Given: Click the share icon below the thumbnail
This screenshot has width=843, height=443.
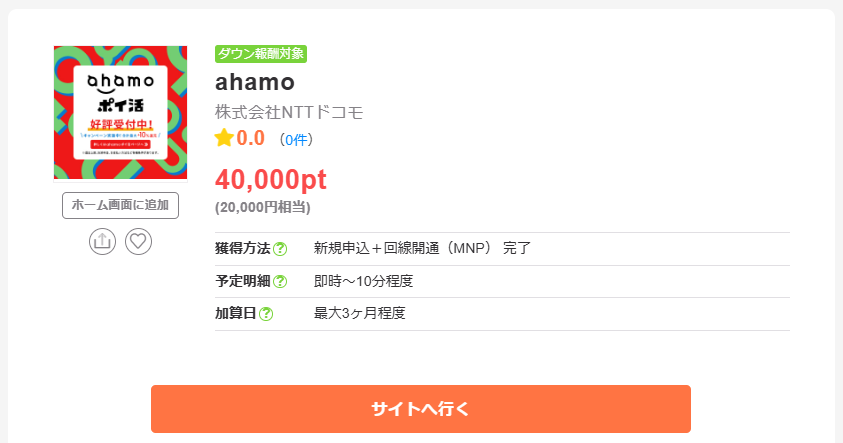Looking at the screenshot, I should [102, 241].
